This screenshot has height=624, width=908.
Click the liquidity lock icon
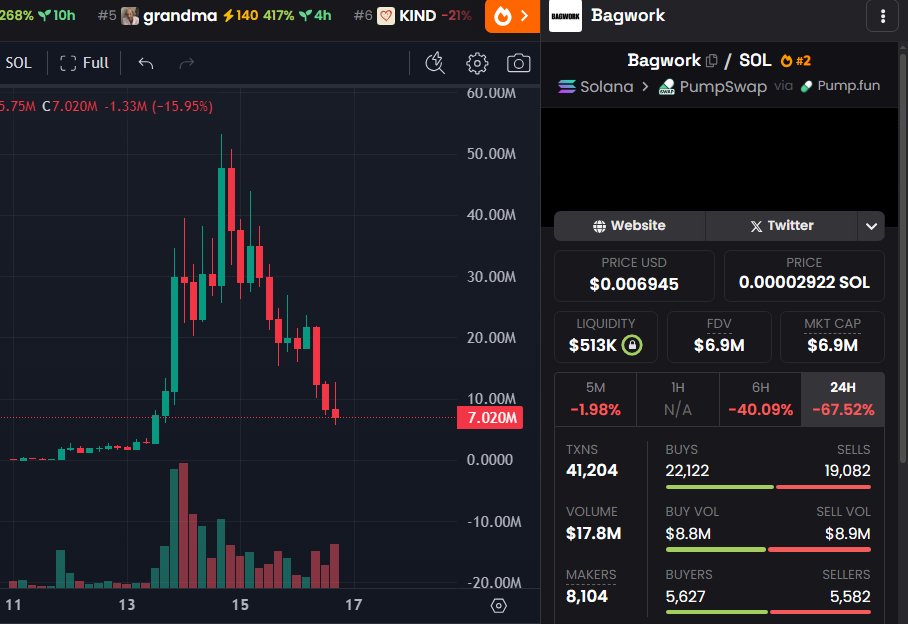632,345
